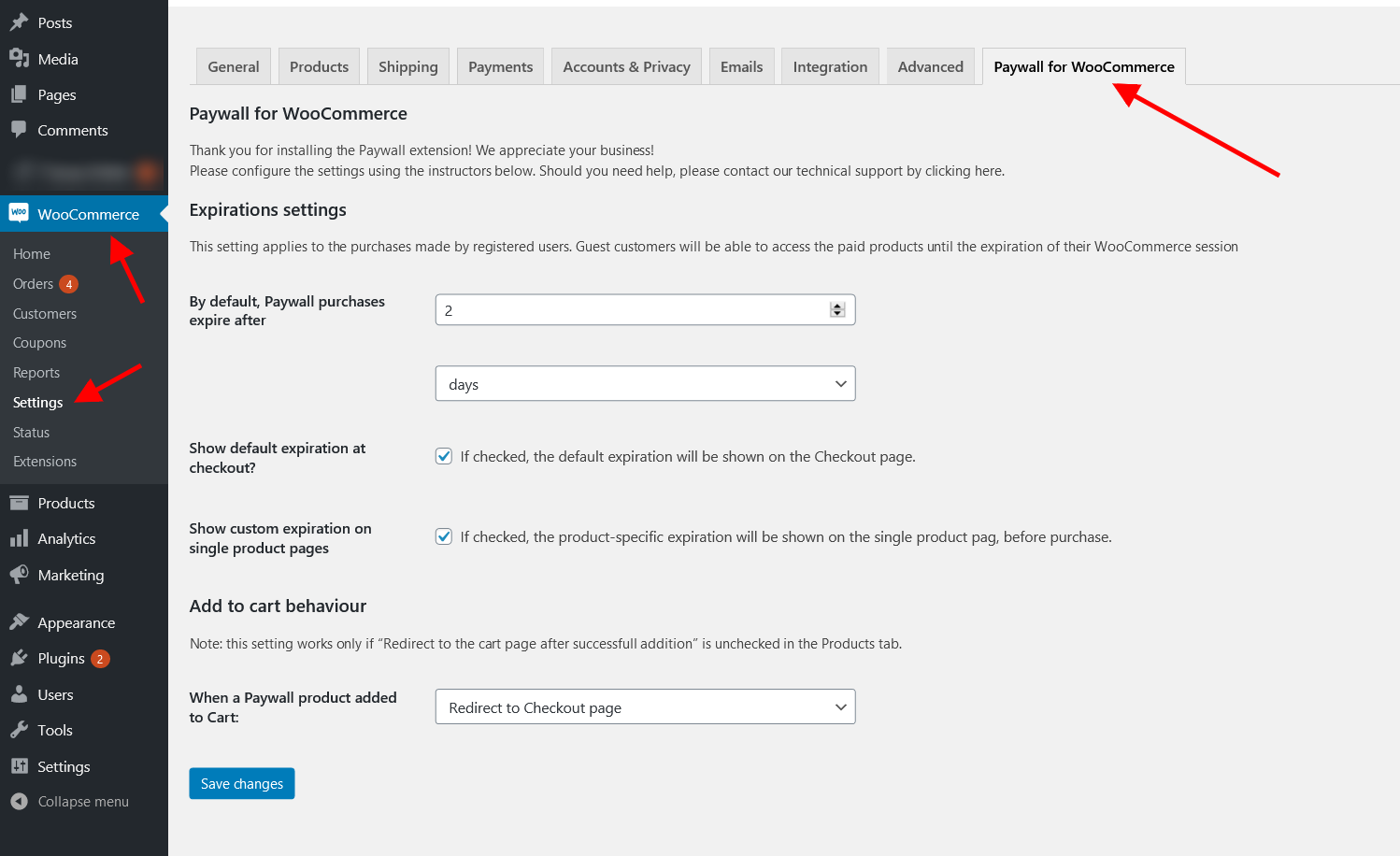Open Orders in WooCommerce submenu
Image resolution: width=1400 pixels, height=856 pixels.
coord(34,284)
